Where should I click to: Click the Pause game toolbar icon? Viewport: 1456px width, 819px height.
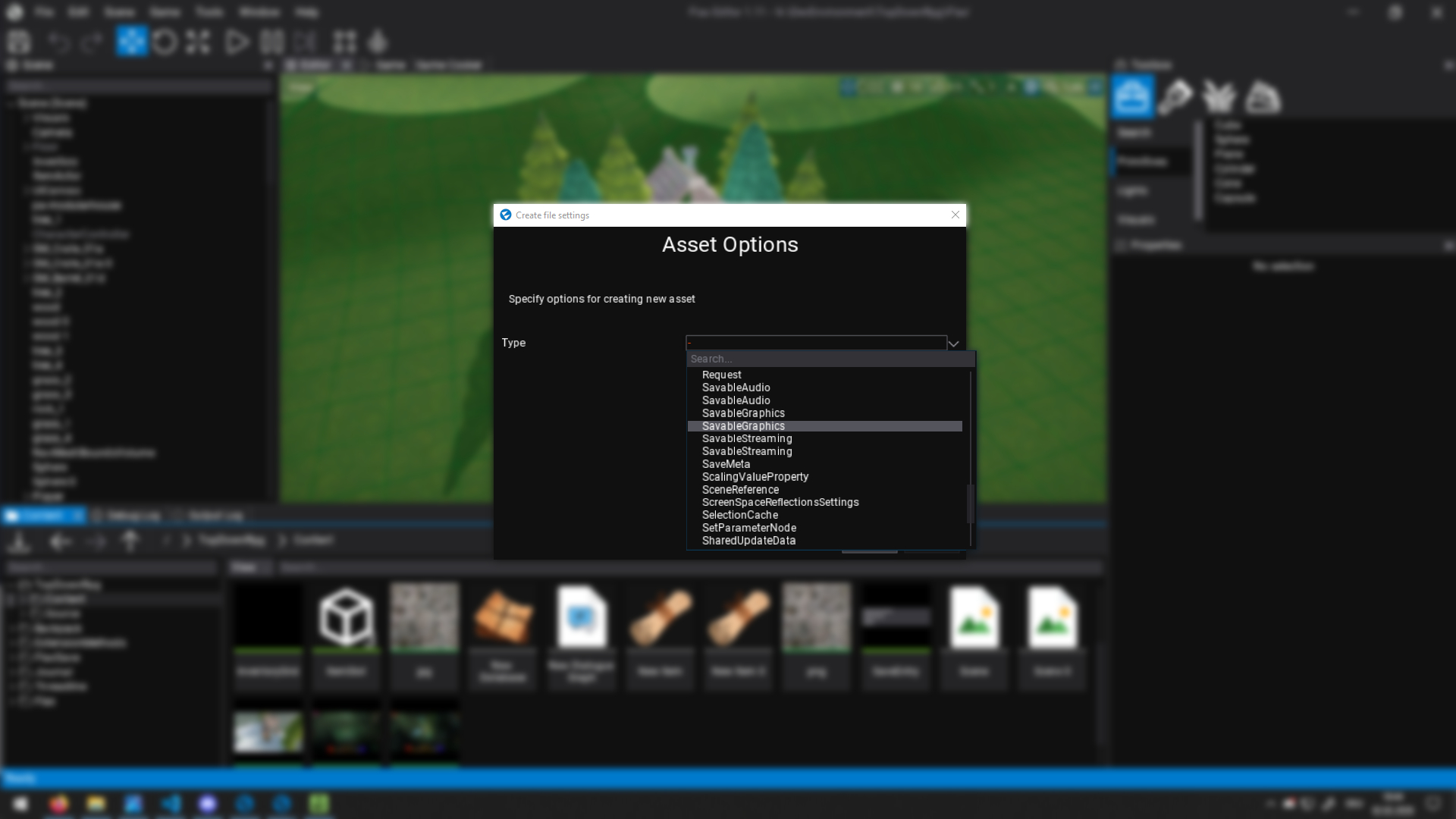click(271, 42)
